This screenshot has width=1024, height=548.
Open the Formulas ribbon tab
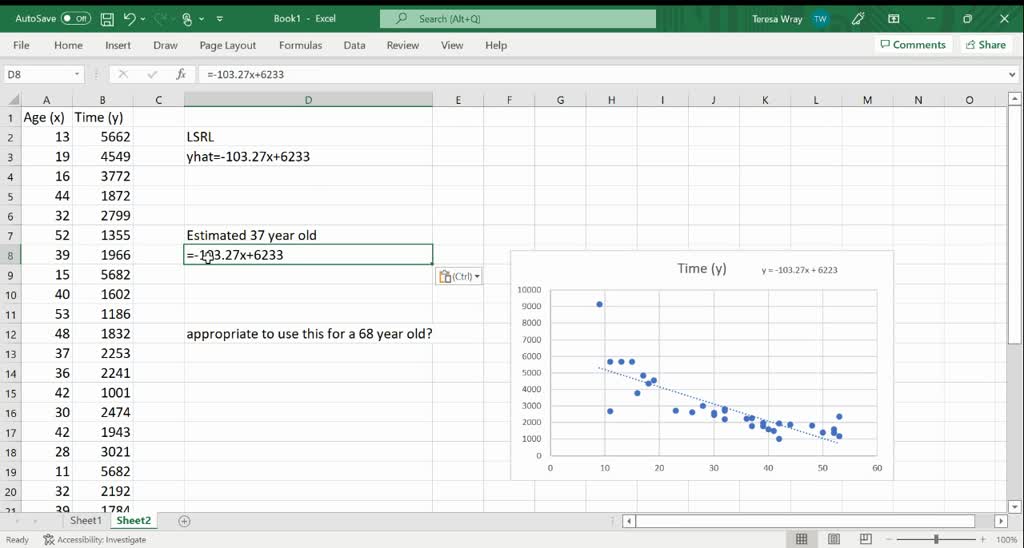click(300, 45)
